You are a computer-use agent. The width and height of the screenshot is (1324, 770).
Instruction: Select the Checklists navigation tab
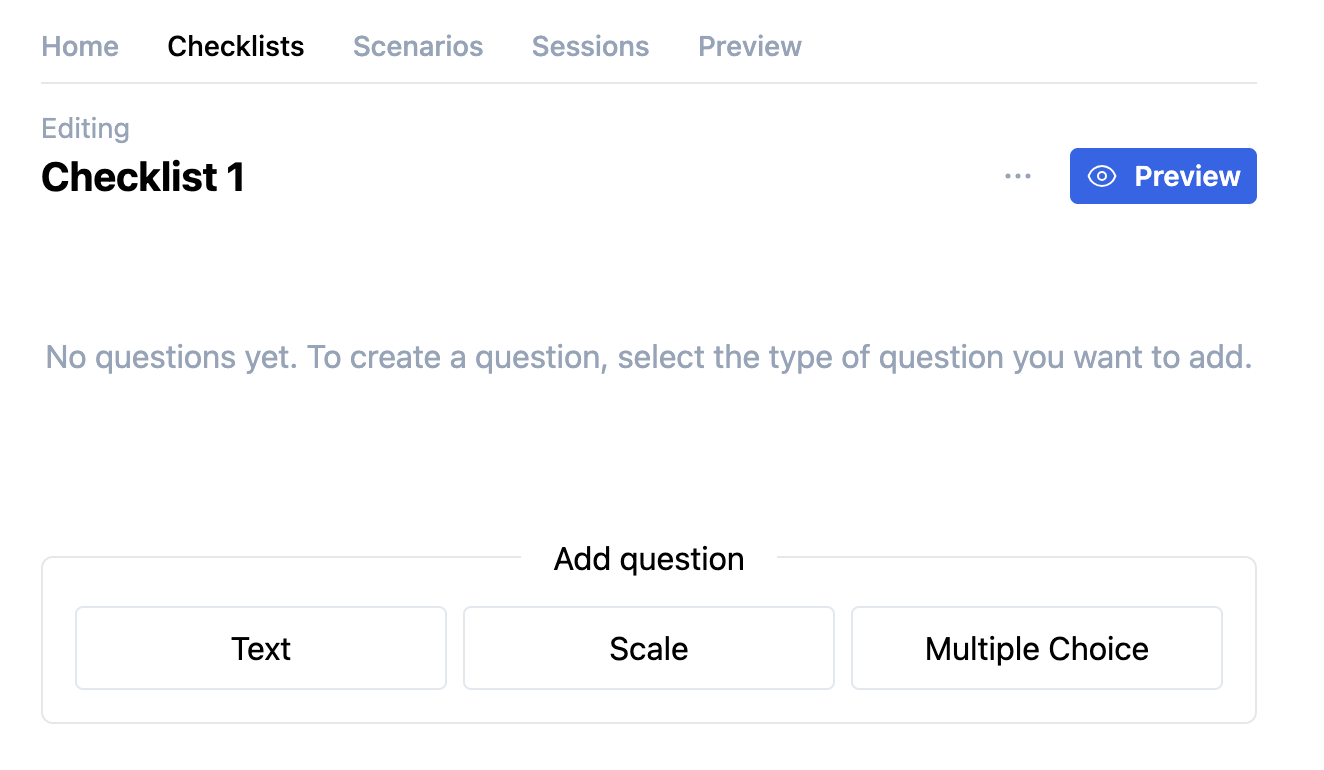tap(236, 46)
